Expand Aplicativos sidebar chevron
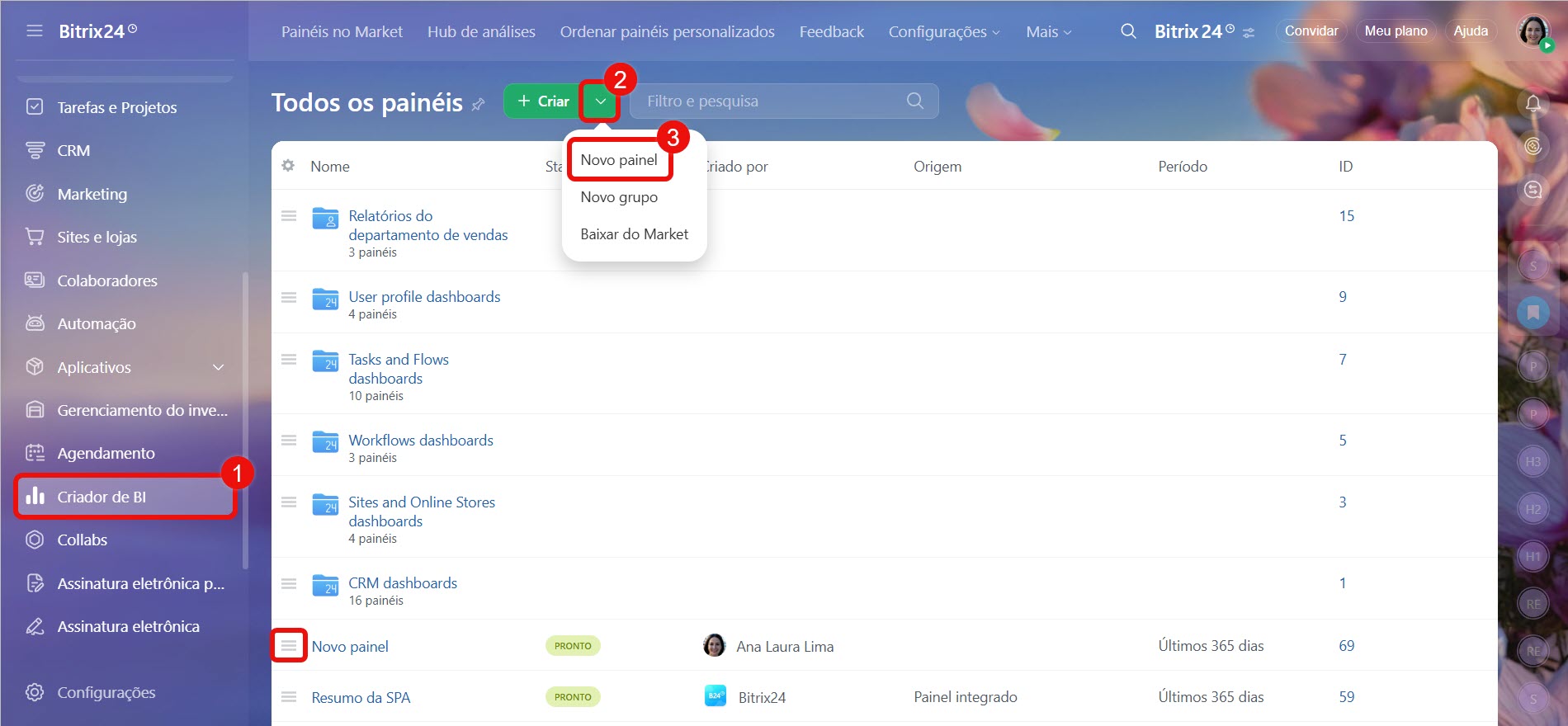The image size is (1568, 726). 219,367
